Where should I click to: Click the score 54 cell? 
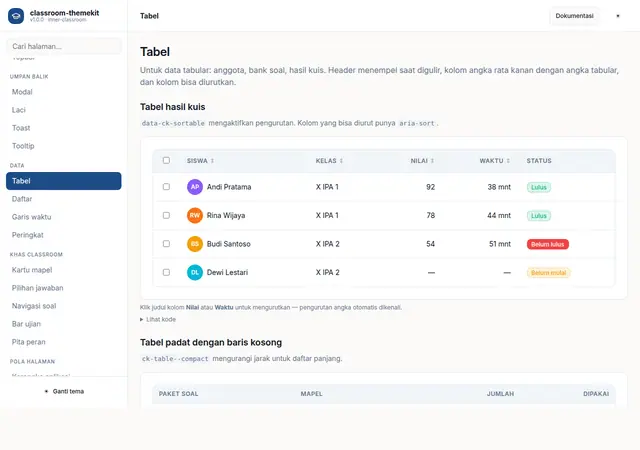click(x=431, y=244)
